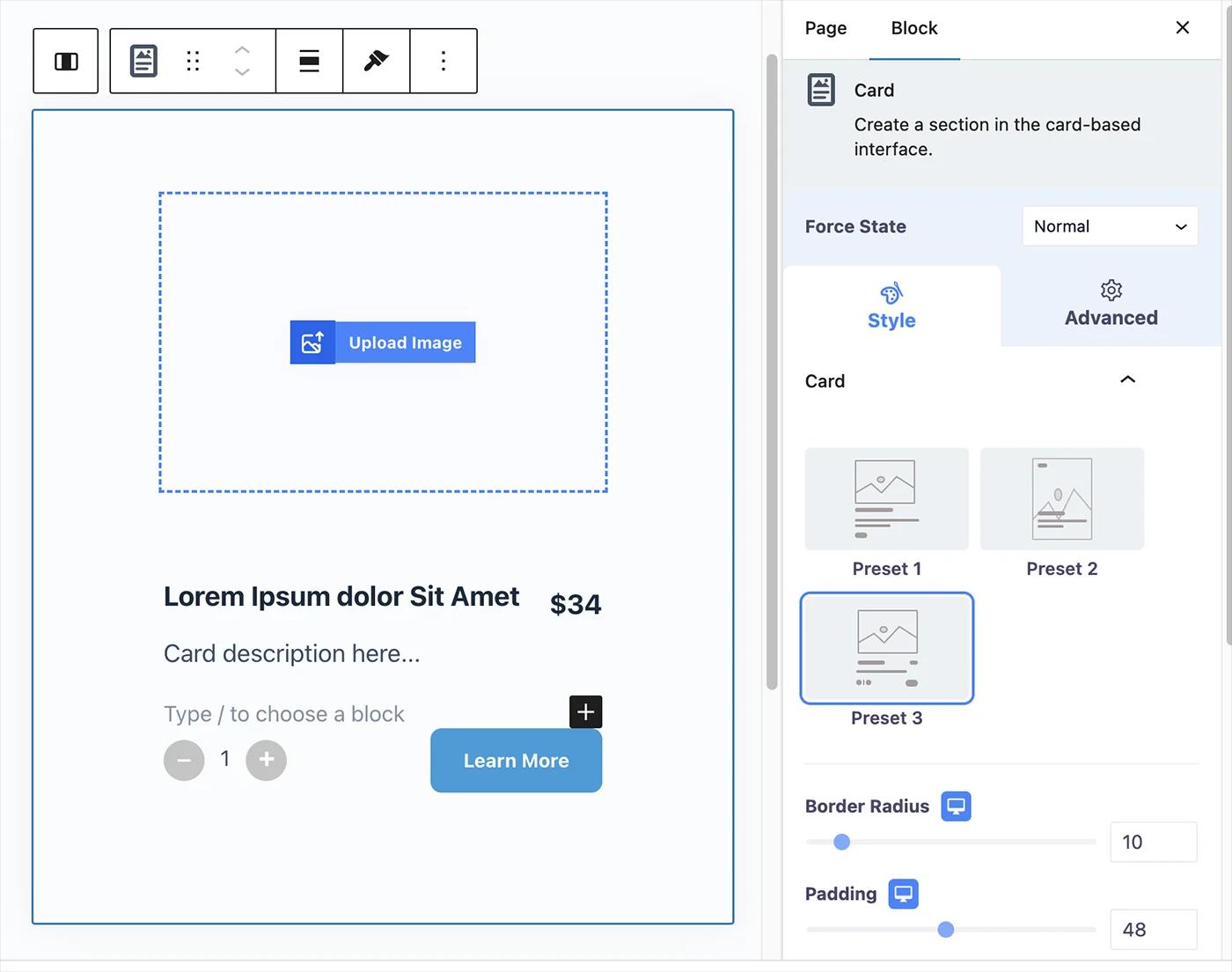The width and height of the screenshot is (1232, 972).
Task: Click the Learn More button
Action: [516, 761]
